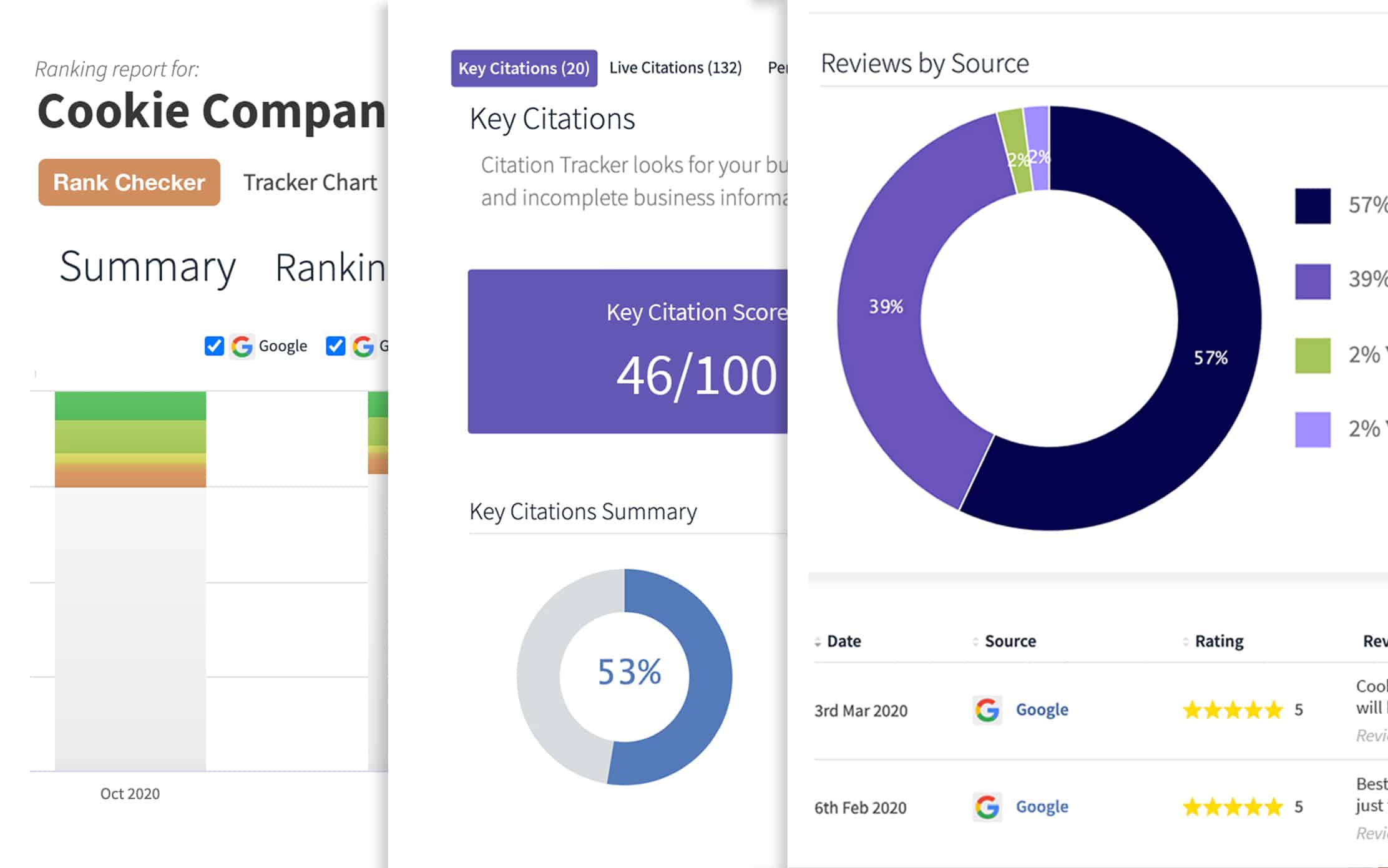
Task: Open the Summary tab in the ranking report
Action: point(147,267)
